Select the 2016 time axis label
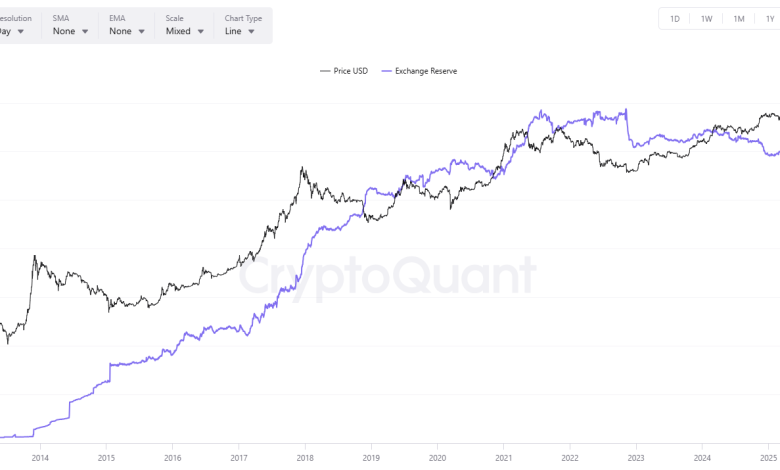Screen dimensions: 780x470 [x=172, y=459]
